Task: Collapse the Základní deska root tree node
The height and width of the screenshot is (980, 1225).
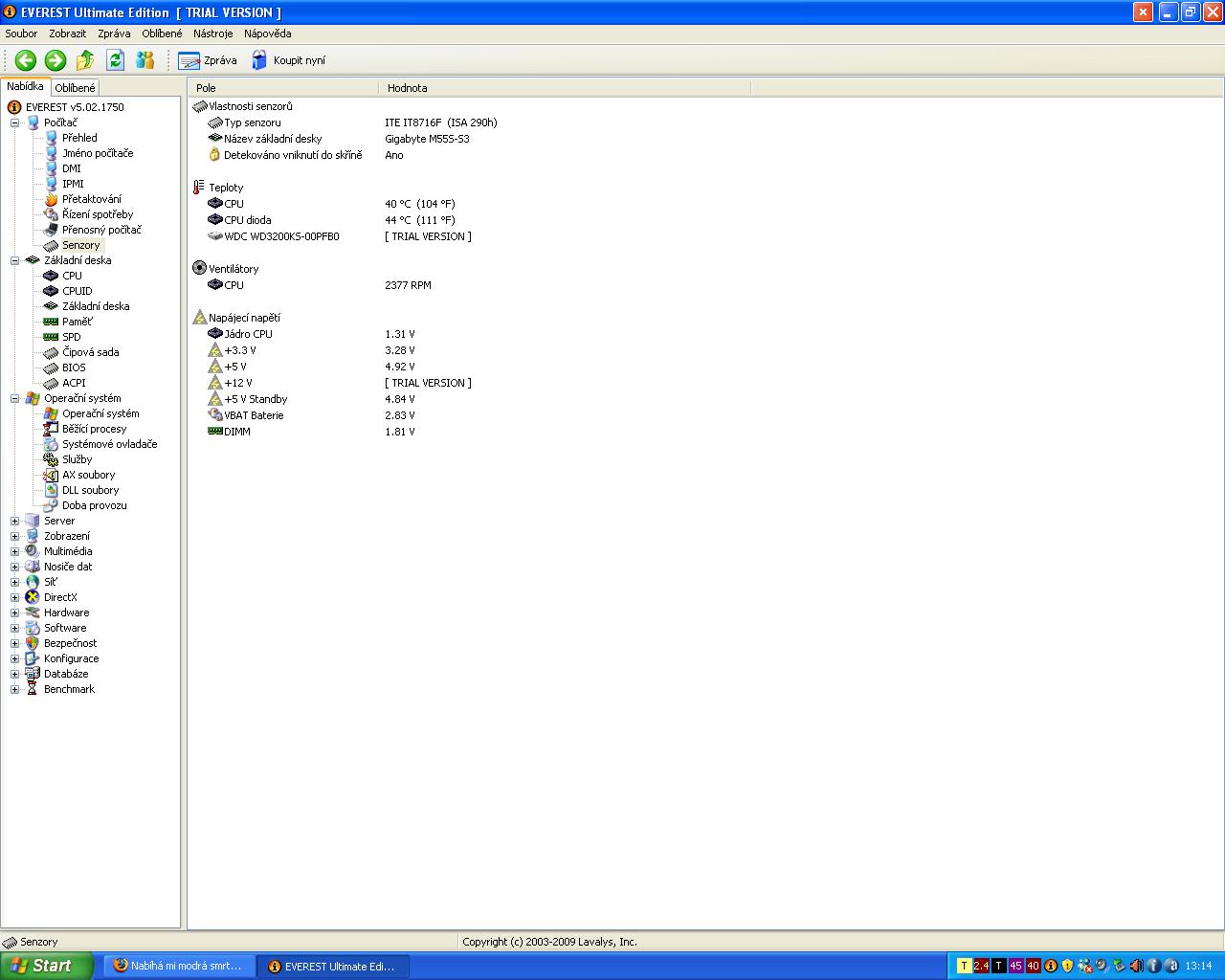Action: click(14, 260)
